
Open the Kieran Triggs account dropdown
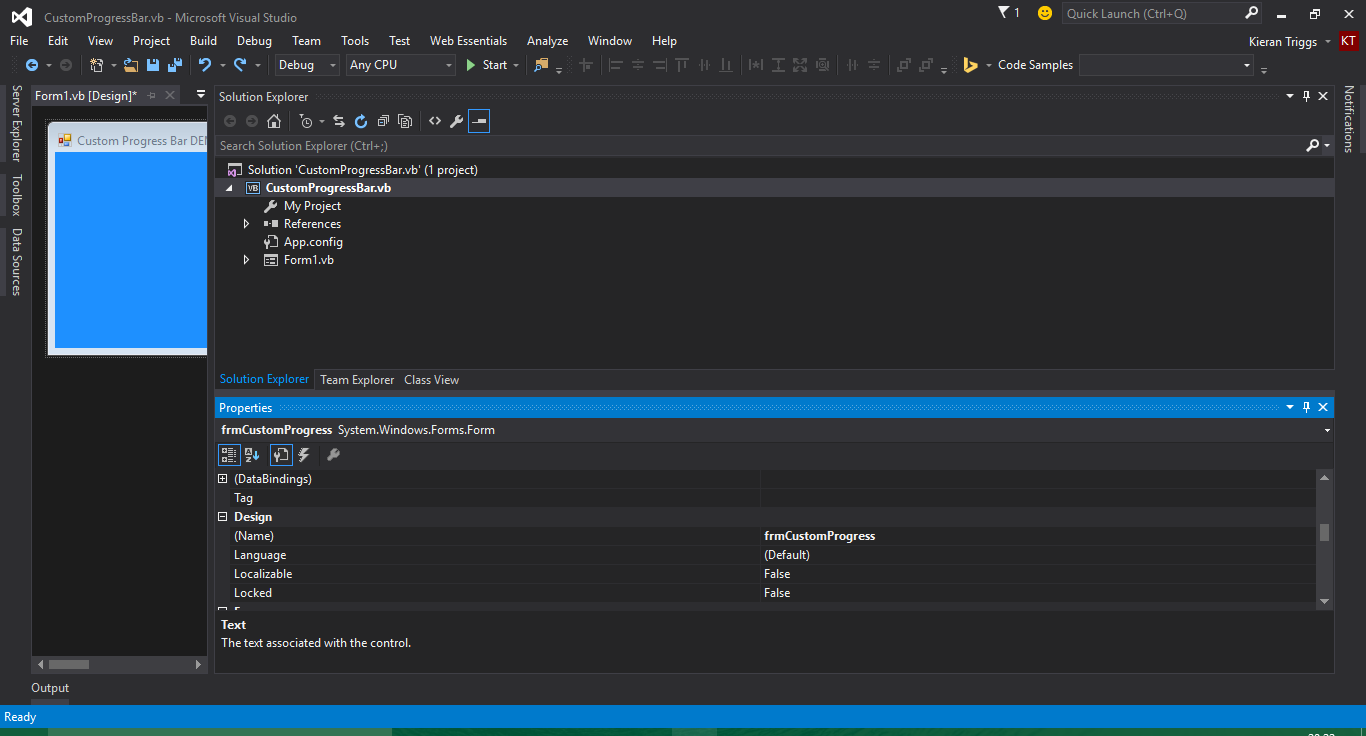pyautogui.click(x=1327, y=42)
